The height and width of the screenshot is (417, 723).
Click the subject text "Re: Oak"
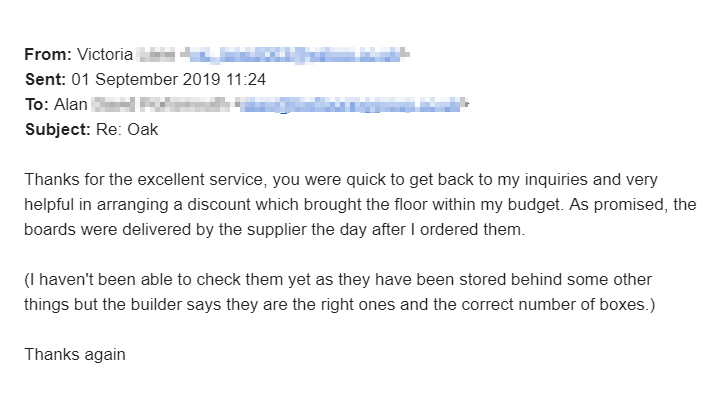[x=127, y=128]
